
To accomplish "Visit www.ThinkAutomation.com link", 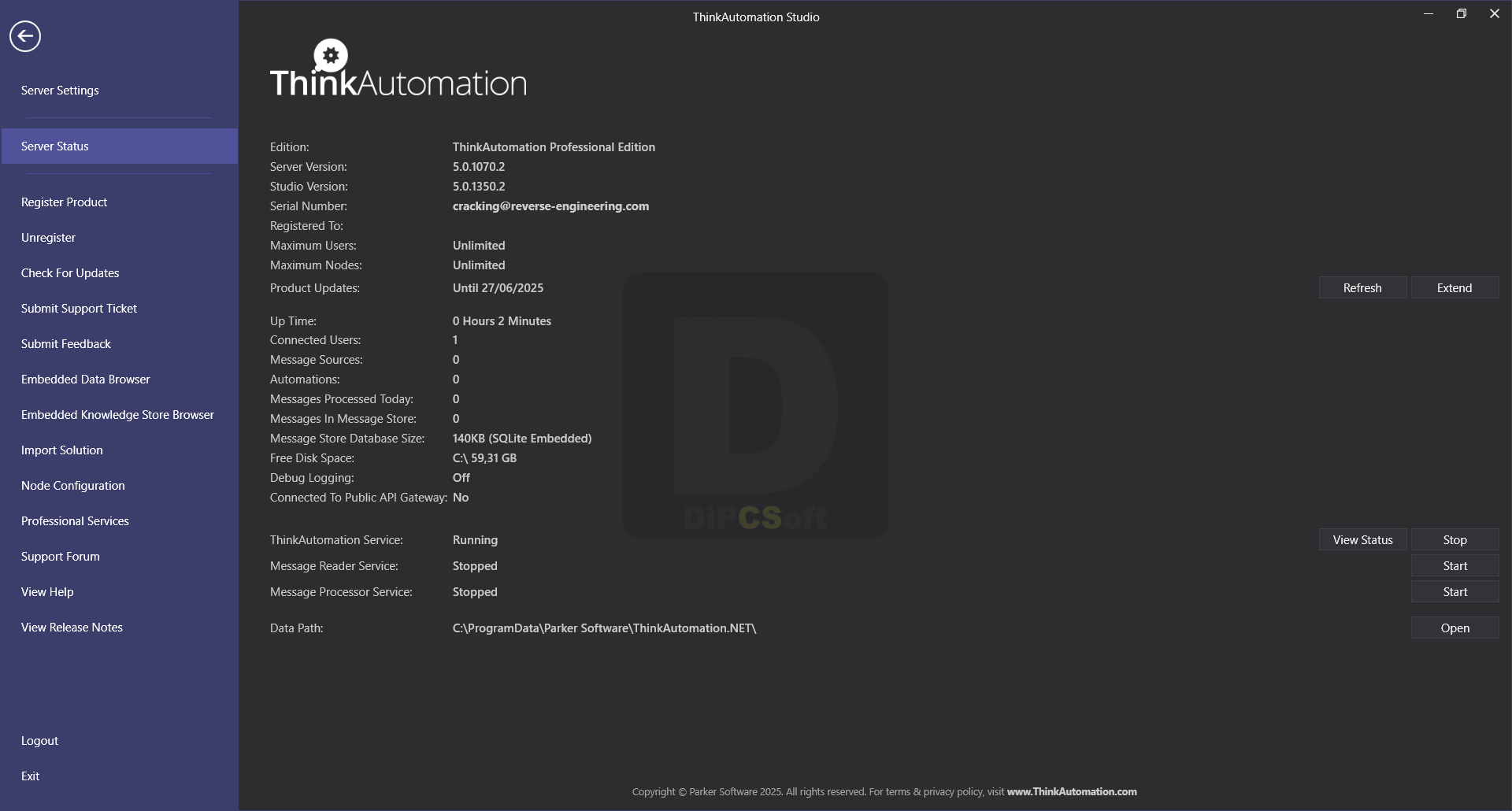I will tap(1072, 792).
